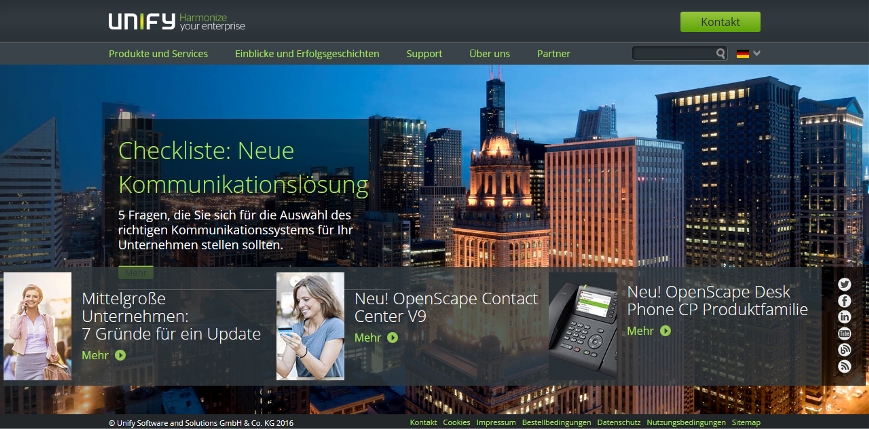Screen dimensions: 869x429
Task: Open the Twitter social icon
Action: pyautogui.click(x=844, y=285)
